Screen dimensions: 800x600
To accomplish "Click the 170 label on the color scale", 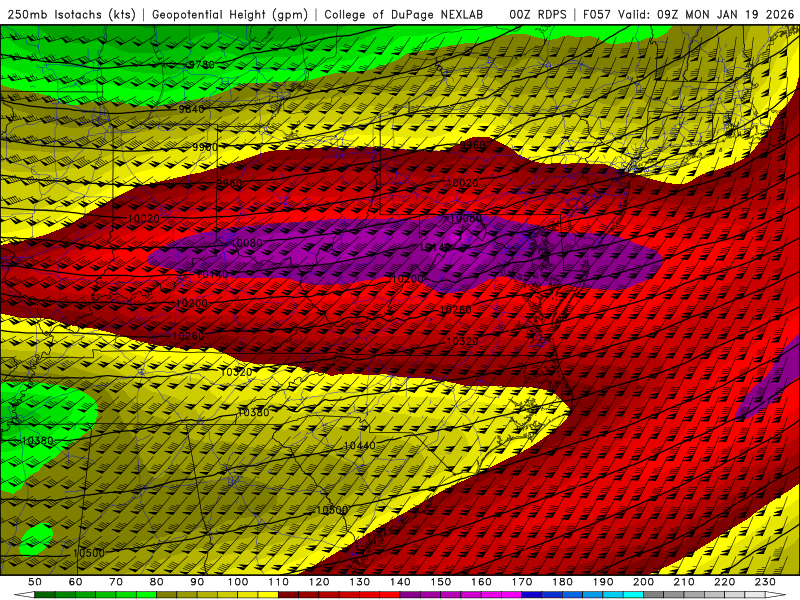I will coord(521,582).
